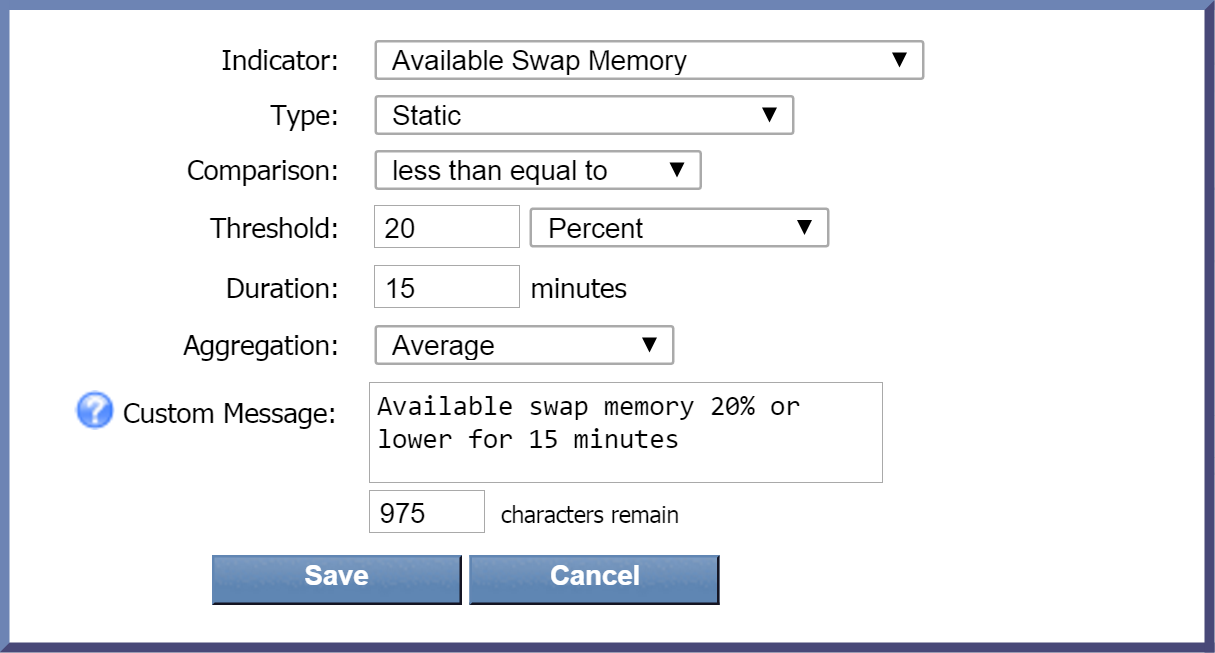Click the characters remain label text
Viewport: 1215px width, 653px height.
tap(590, 515)
